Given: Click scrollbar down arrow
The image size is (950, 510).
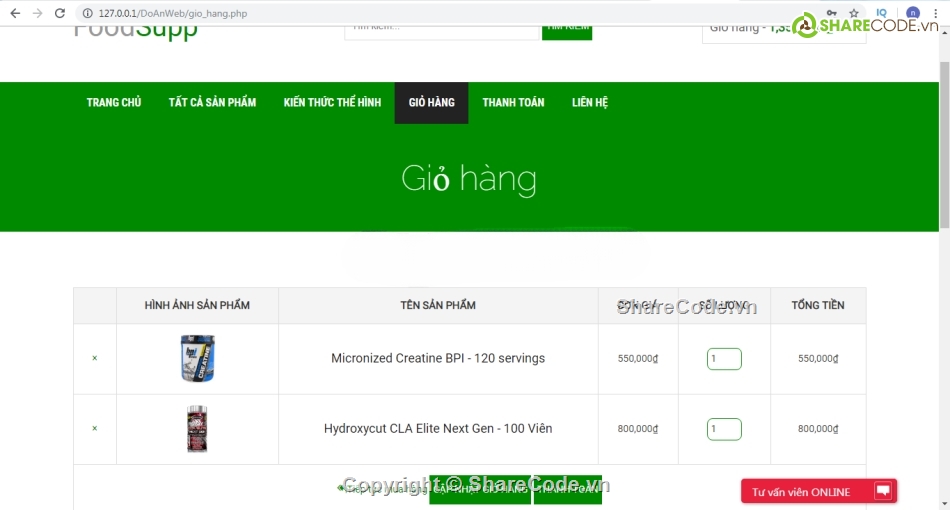Looking at the screenshot, I should coord(945,504).
